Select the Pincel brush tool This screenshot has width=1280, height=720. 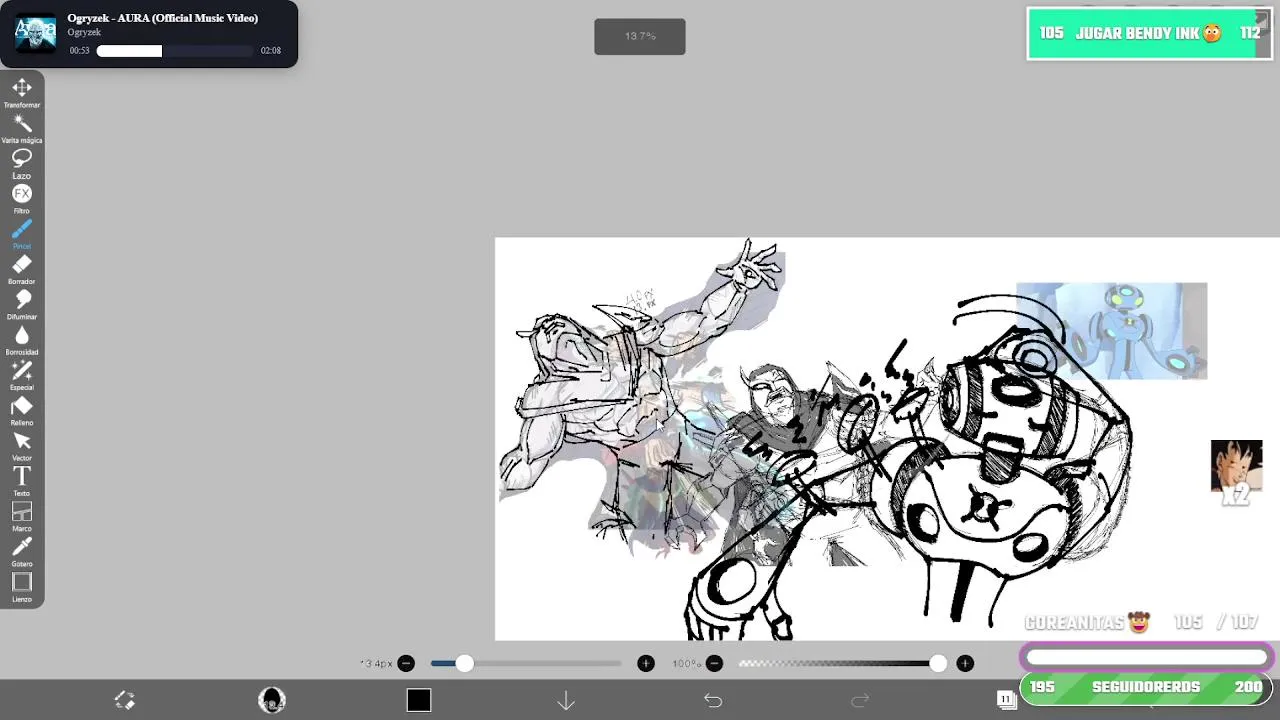pyautogui.click(x=22, y=234)
